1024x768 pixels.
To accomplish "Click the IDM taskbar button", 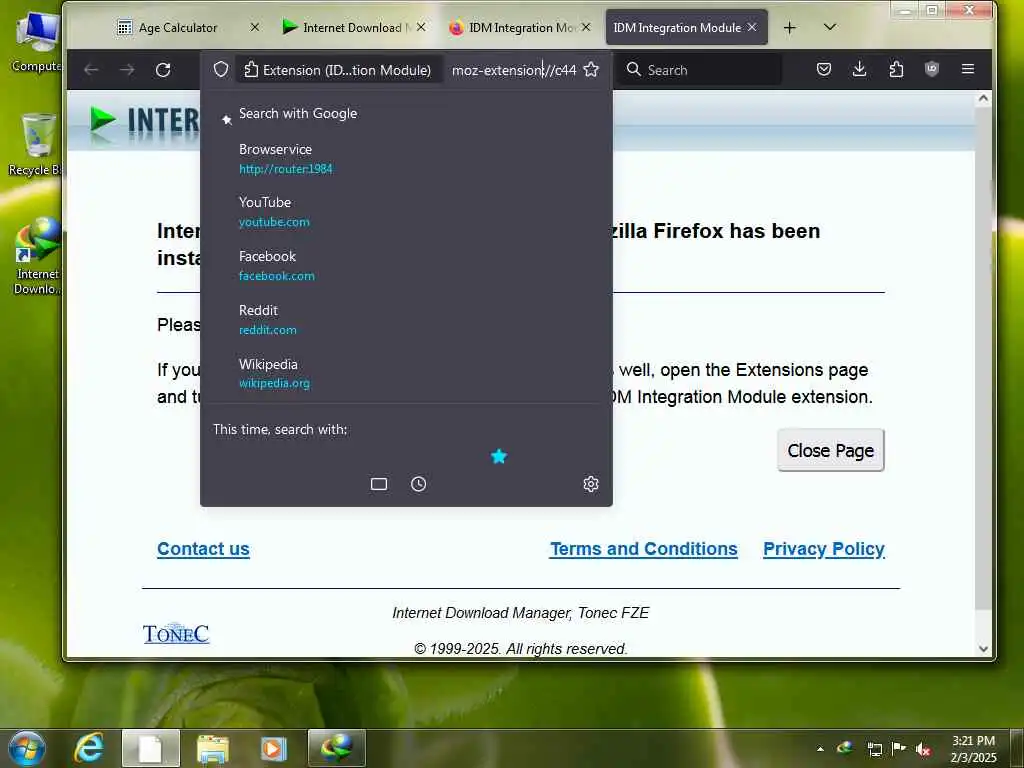I will click(336, 748).
